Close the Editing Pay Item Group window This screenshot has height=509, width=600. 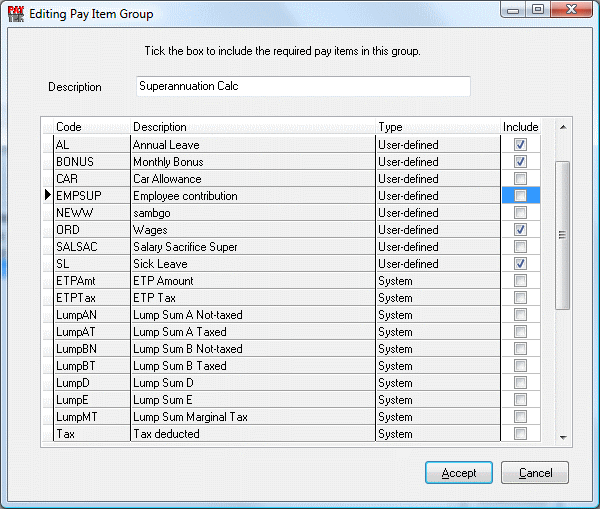571,10
